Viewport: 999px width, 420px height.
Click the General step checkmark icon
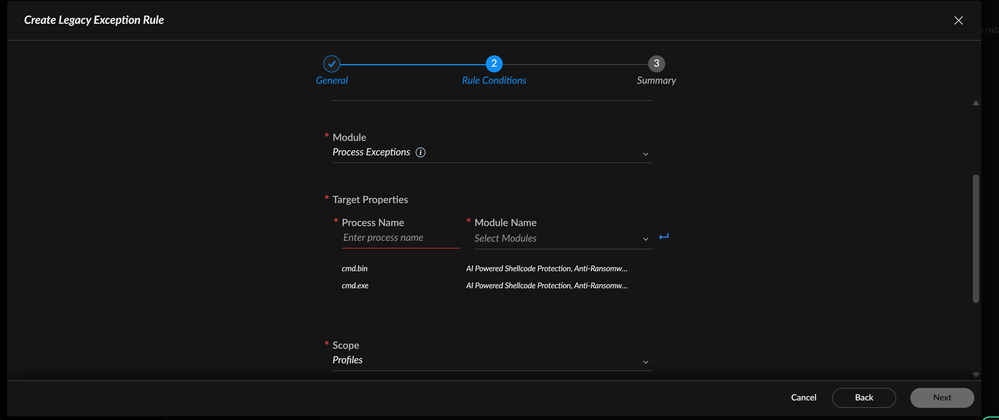coord(332,63)
